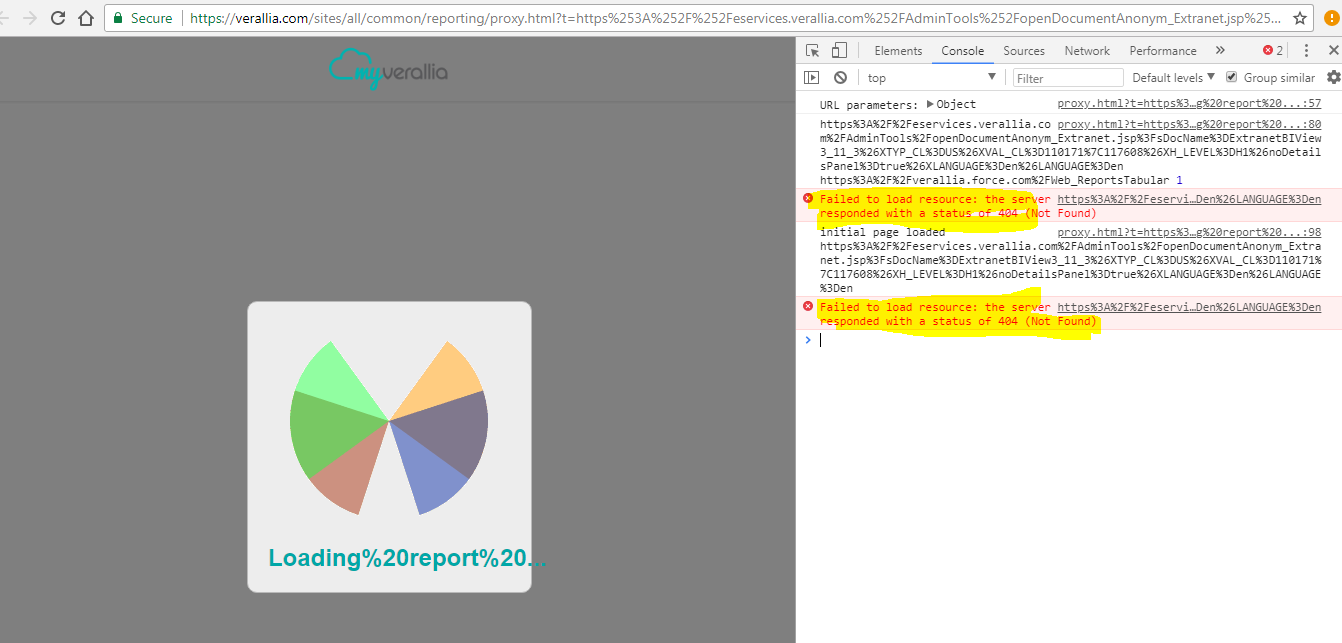Select the Console tab
The width and height of the screenshot is (1342, 643).
[962, 51]
